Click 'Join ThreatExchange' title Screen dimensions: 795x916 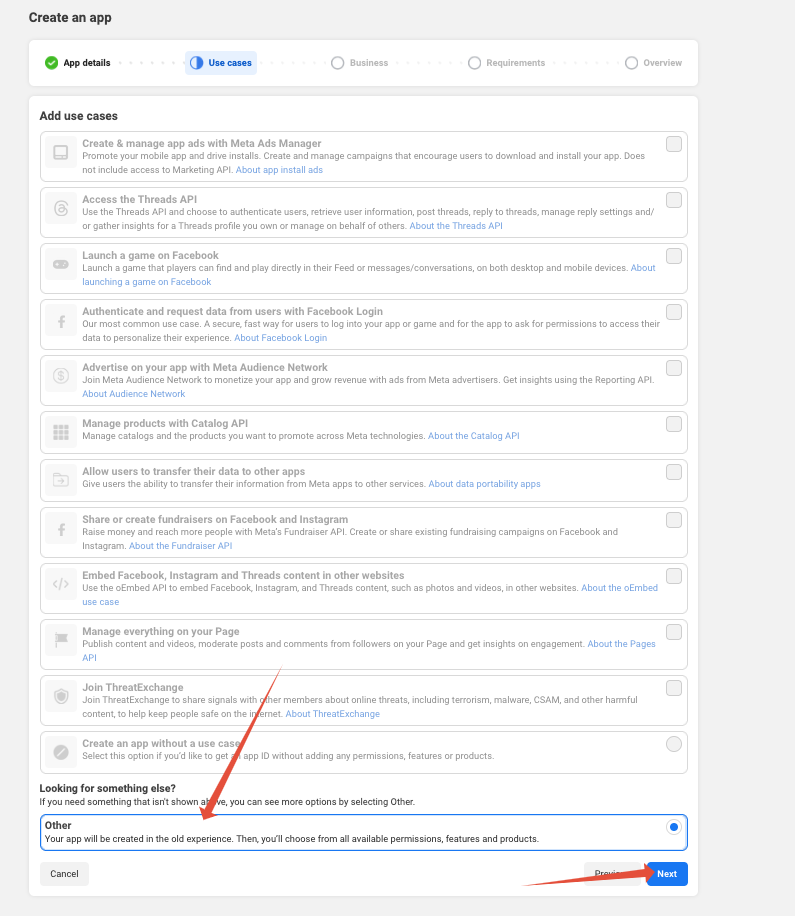(x=133, y=688)
